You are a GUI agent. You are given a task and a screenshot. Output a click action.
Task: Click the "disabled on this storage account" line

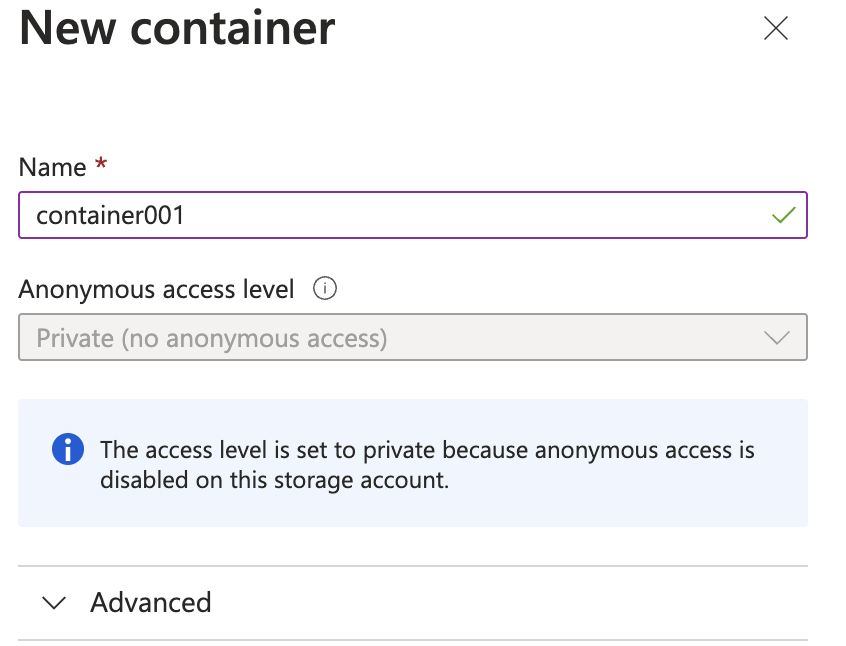pyautogui.click(x=275, y=480)
